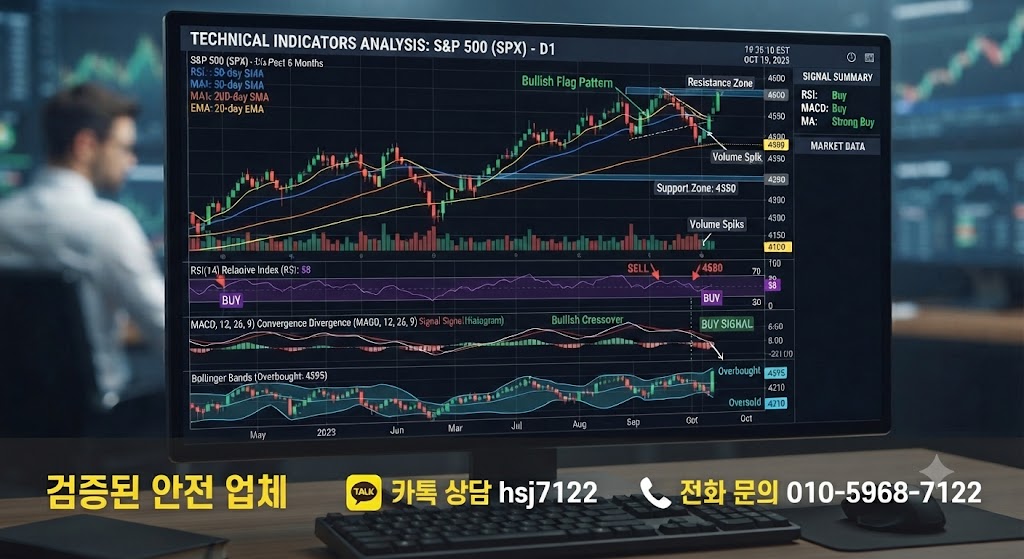Click the yellow KakaoTalk TALK icon

coord(364,492)
